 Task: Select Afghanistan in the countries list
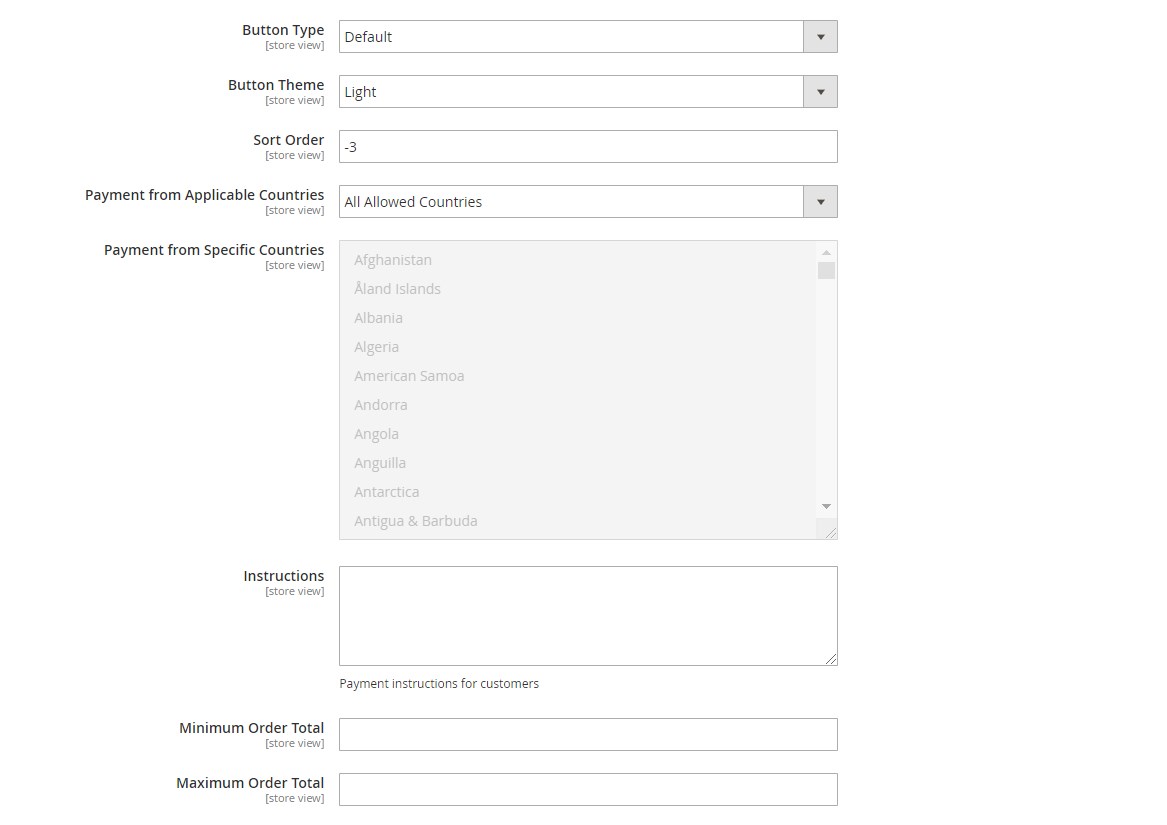(393, 260)
